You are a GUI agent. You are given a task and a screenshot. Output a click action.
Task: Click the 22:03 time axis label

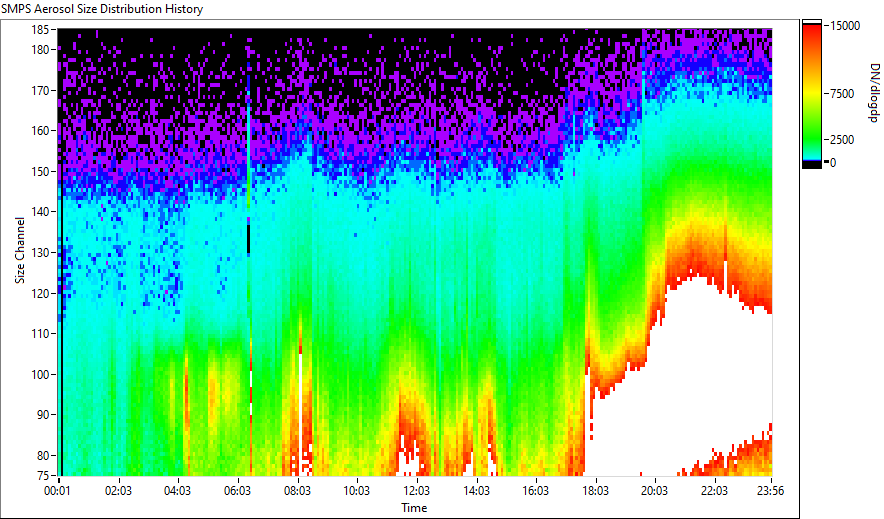tap(714, 491)
